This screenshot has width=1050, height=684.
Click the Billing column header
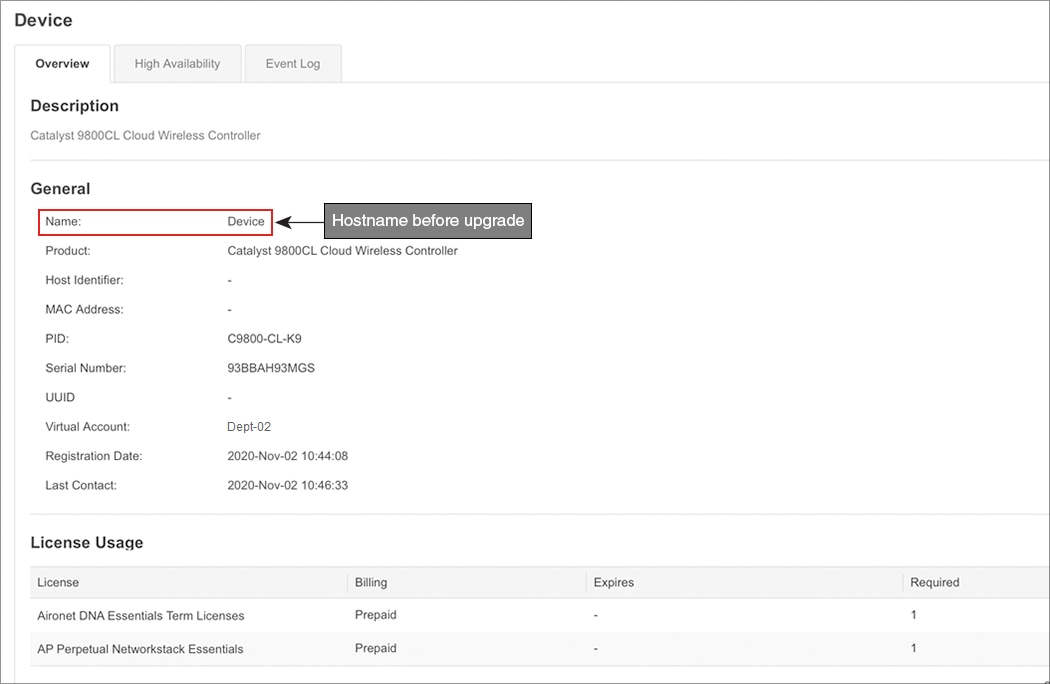coord(370,582)
